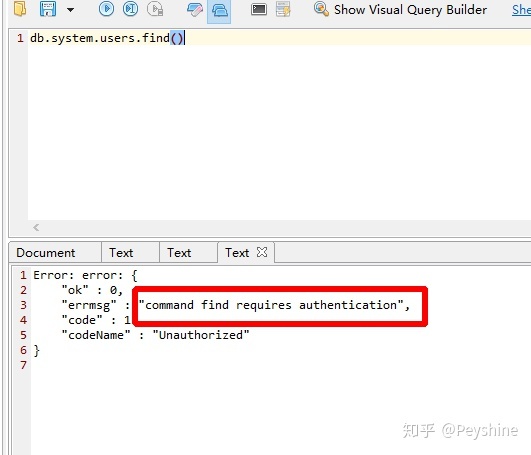This screenshot has height=455, width=531.
Task: Click the open file folder icon
Action: [x=20, y=9]
